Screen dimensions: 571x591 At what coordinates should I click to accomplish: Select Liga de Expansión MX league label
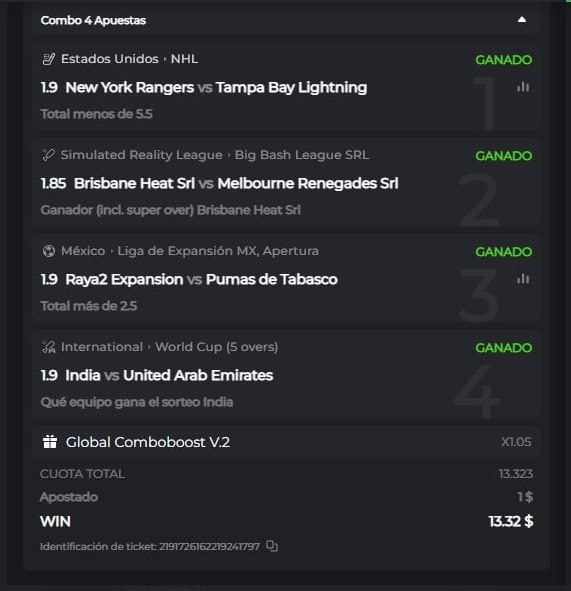click(218, 251)
